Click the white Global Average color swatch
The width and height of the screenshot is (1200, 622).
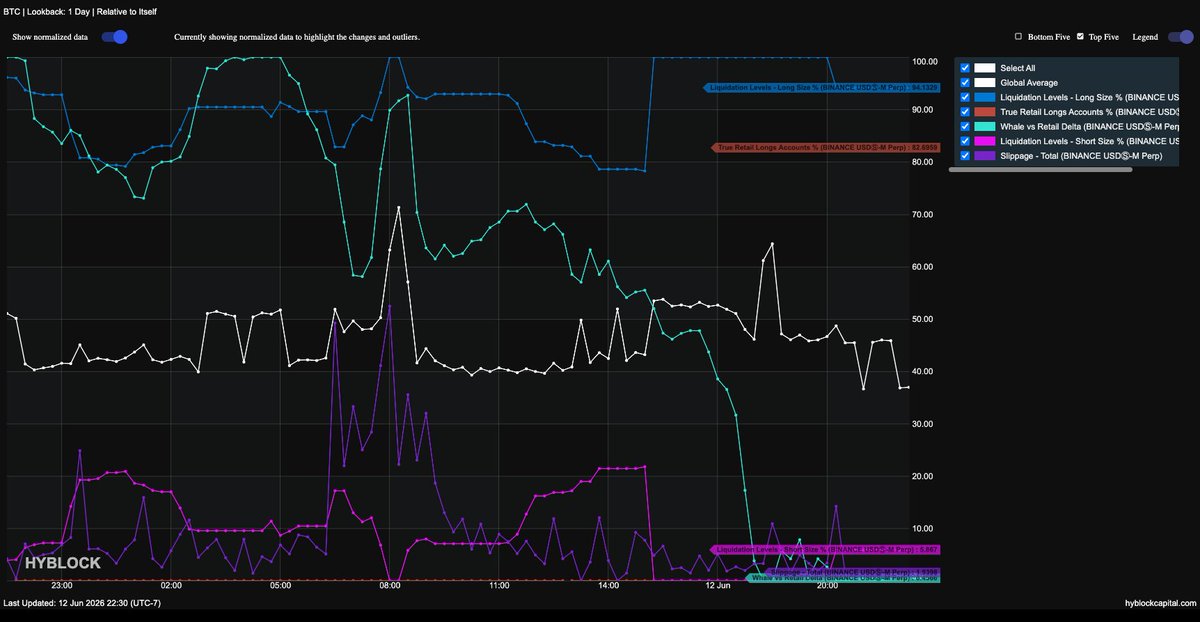(985, 83)
